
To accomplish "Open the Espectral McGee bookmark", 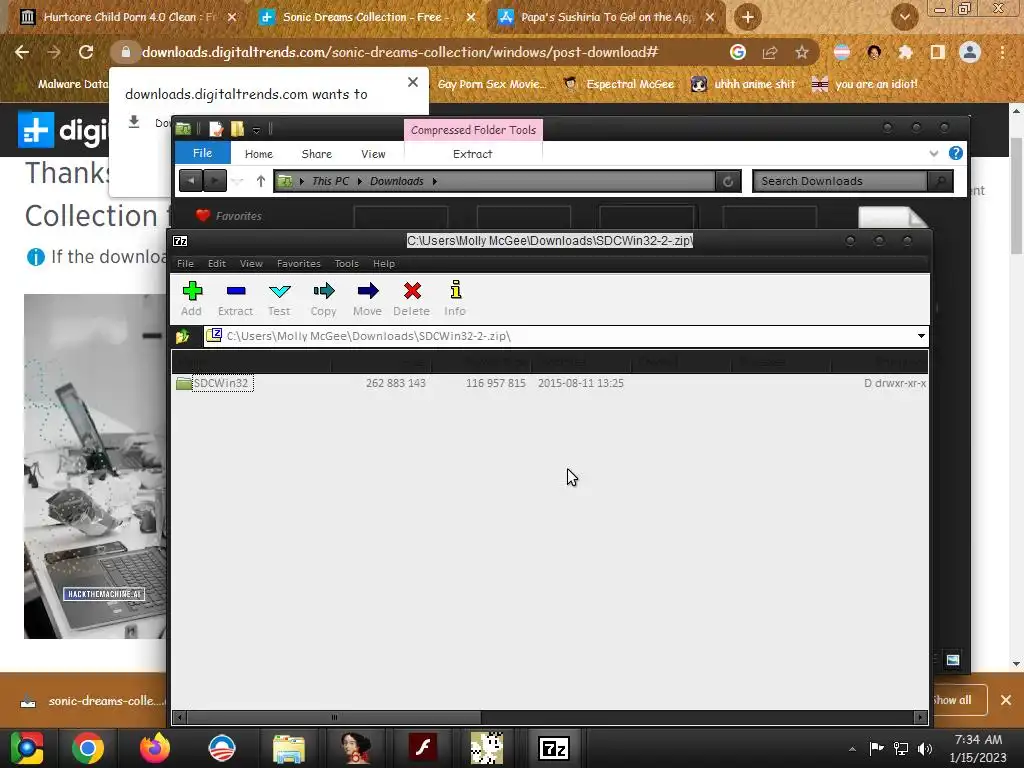I will click(618, 84).
